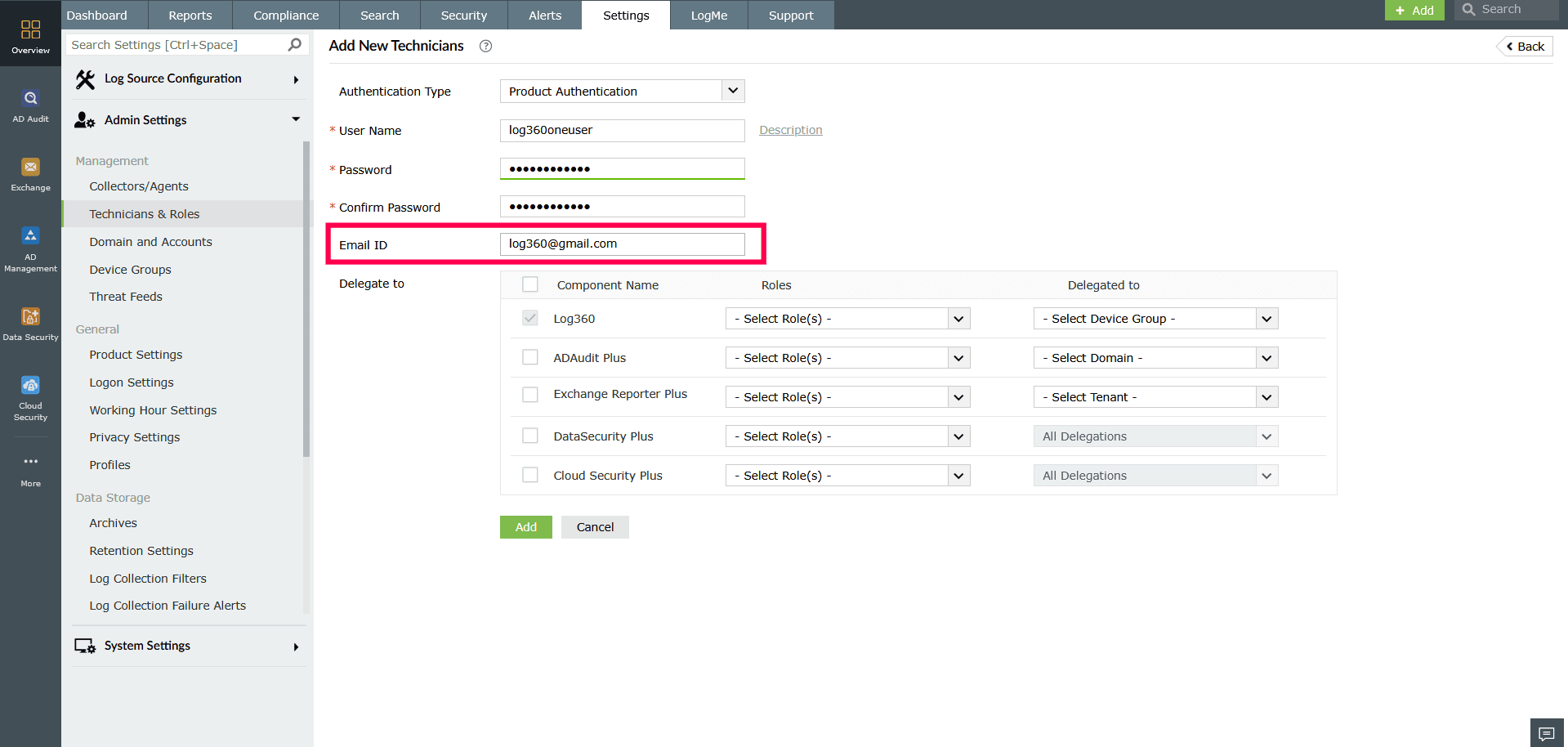
Task: Open the Select Device Group dropdown for Log360
Action: (x=1155, y=319)
